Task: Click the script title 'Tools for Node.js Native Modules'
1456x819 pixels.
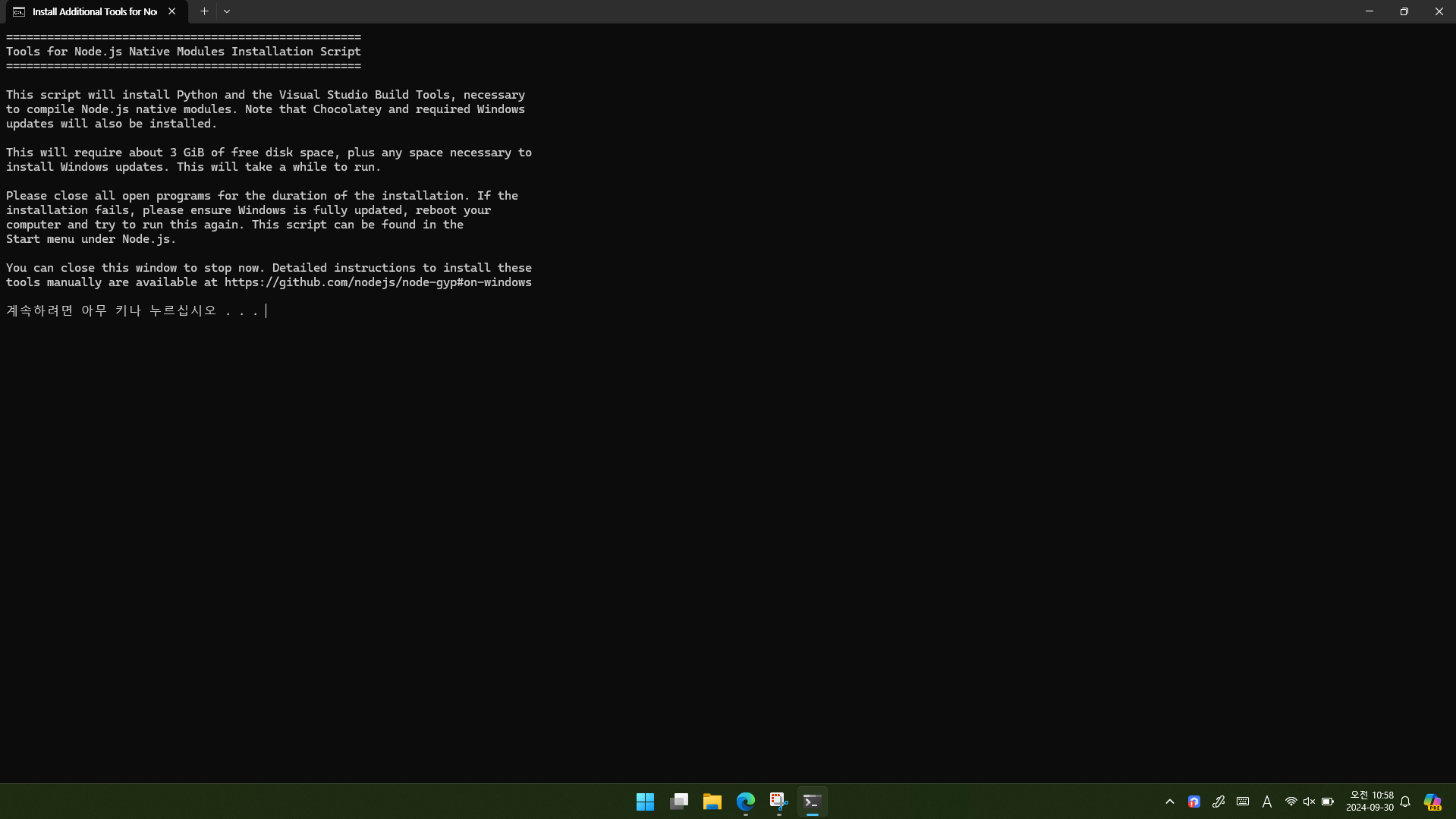Action: click(184, 52)
